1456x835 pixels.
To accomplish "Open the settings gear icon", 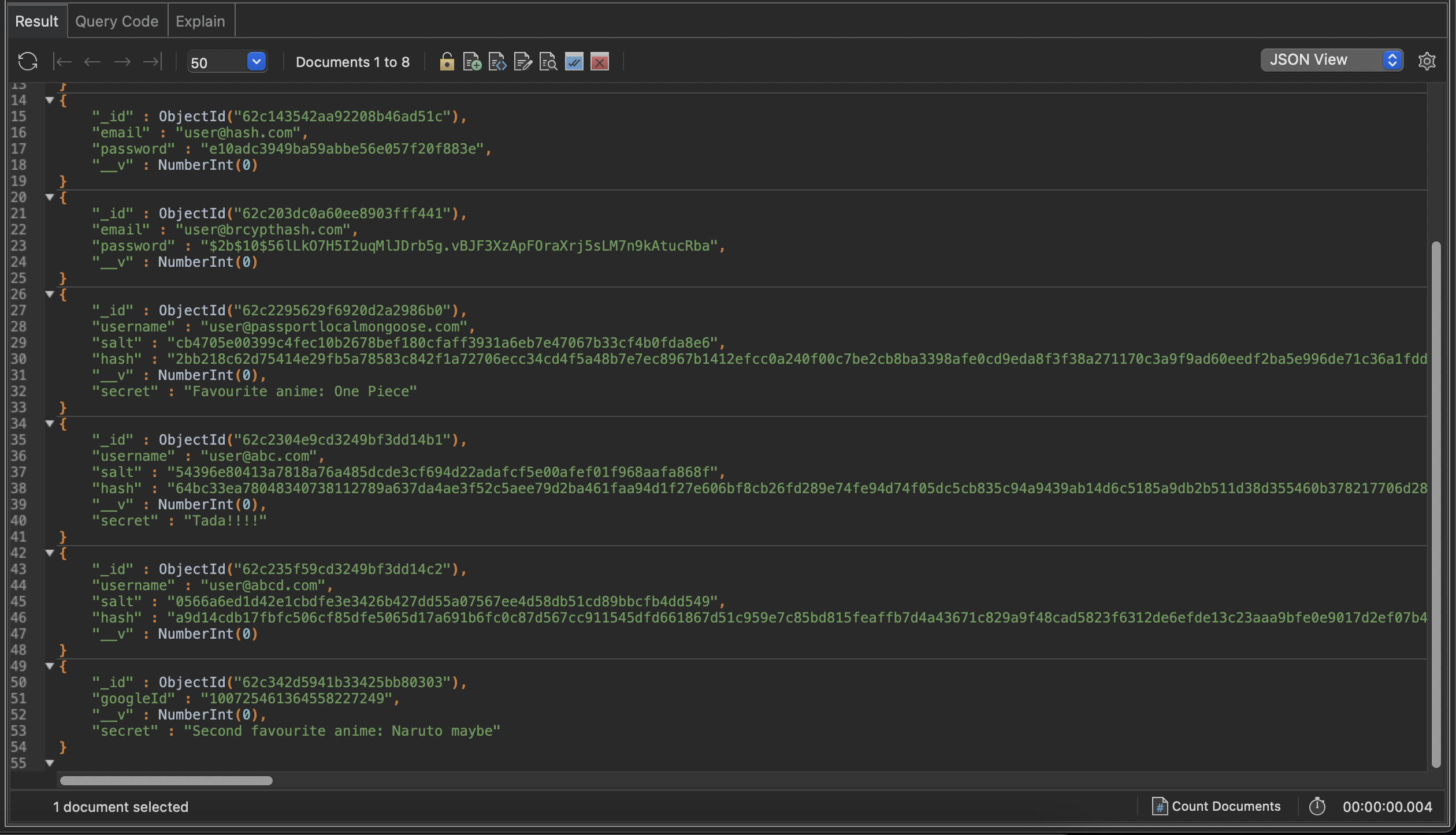I will point(1427,61).
